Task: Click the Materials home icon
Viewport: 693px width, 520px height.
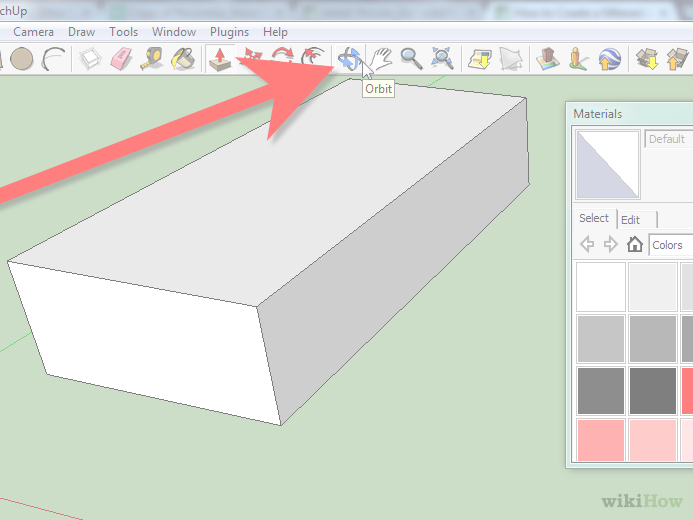Action: [635, 244]
